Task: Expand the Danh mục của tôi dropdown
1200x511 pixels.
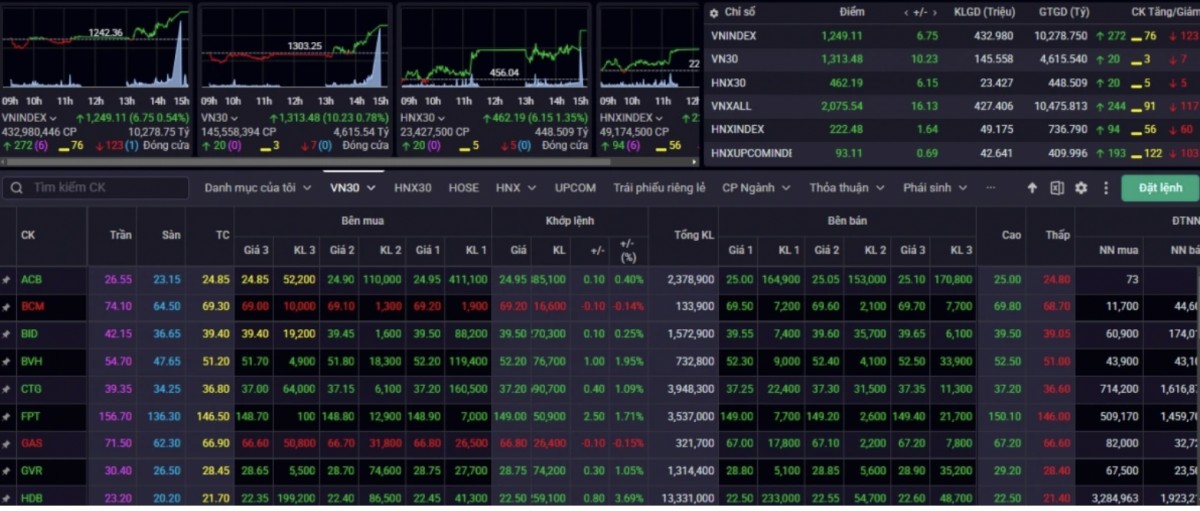Action: click(257, 188)
